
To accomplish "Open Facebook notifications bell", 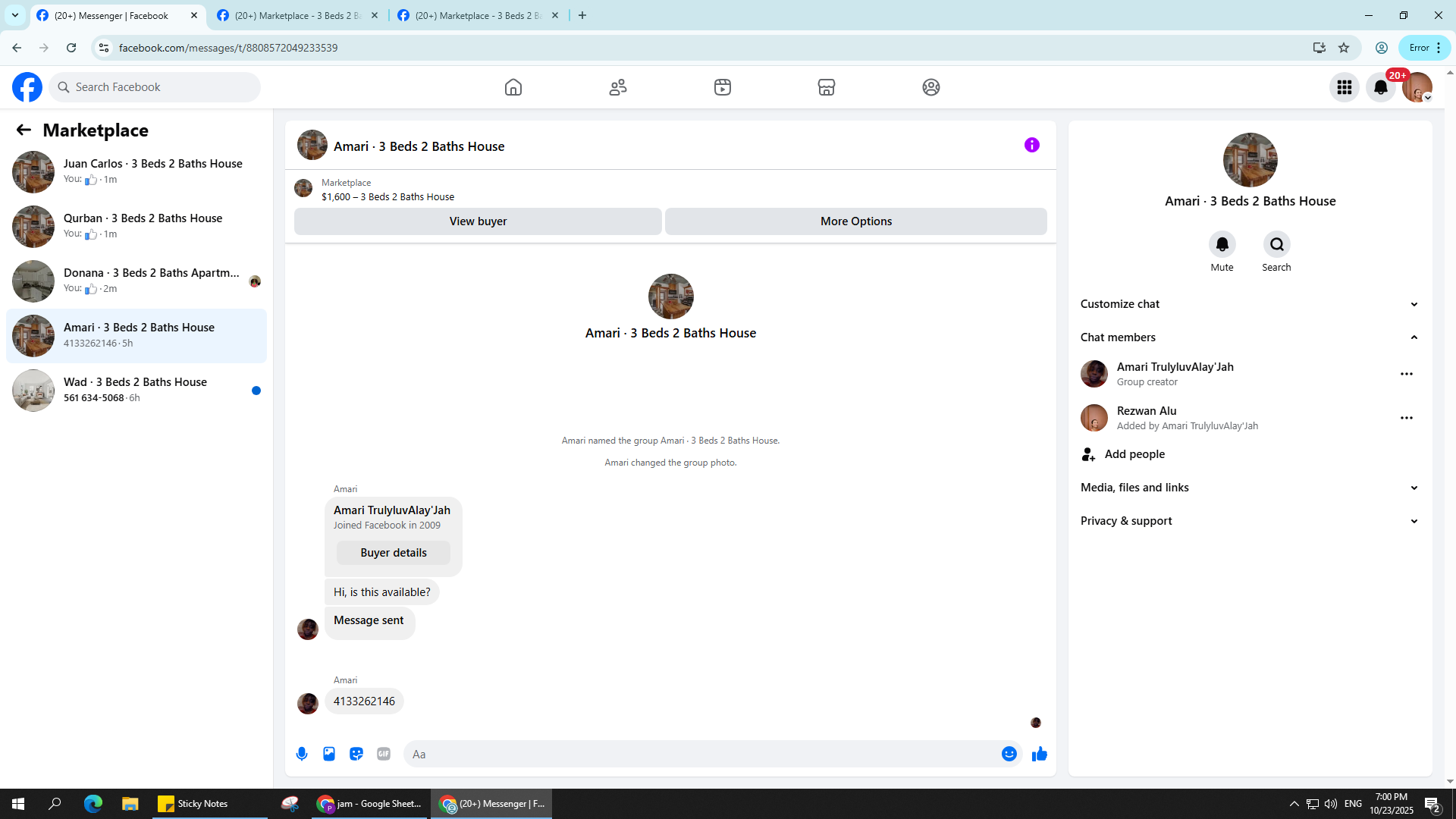I will (x=1381, y=87).
